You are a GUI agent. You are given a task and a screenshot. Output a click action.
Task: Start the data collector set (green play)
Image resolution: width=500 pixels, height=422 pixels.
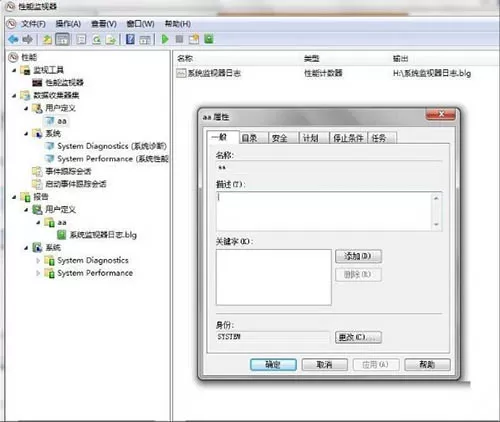pos(165,39)
